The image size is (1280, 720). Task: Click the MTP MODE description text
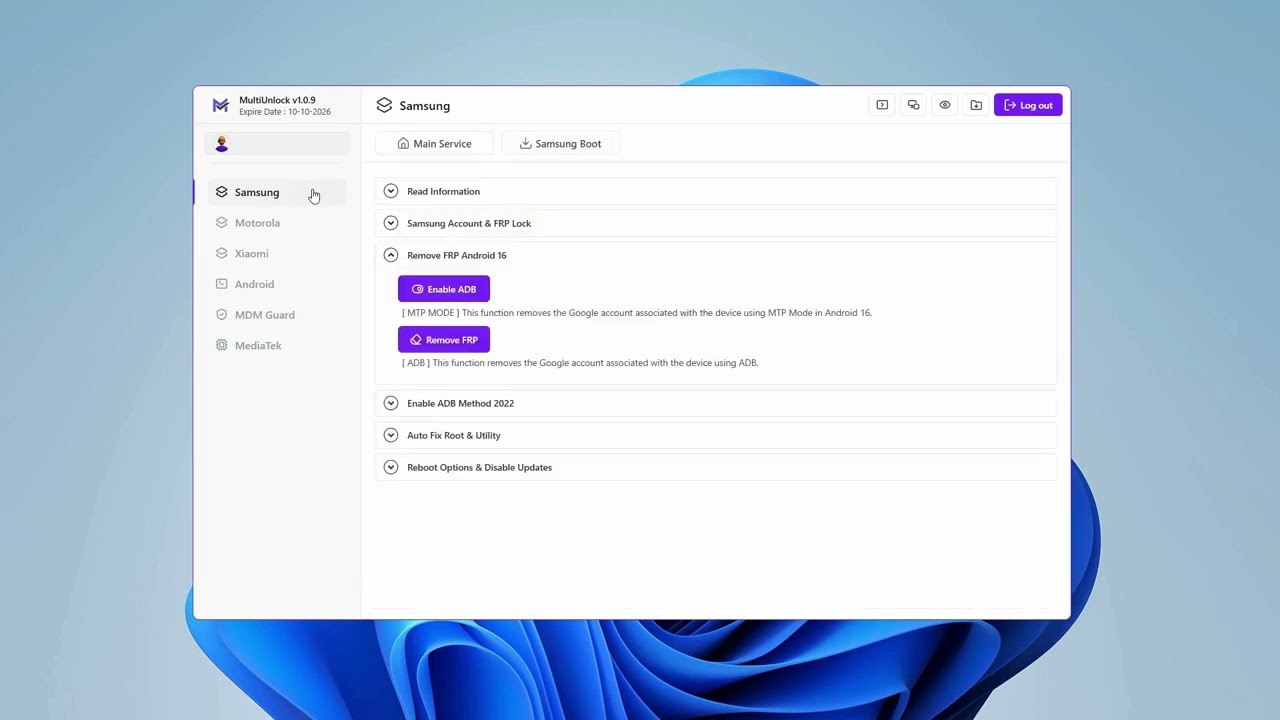pyautogui.click(x=637, y=313)
